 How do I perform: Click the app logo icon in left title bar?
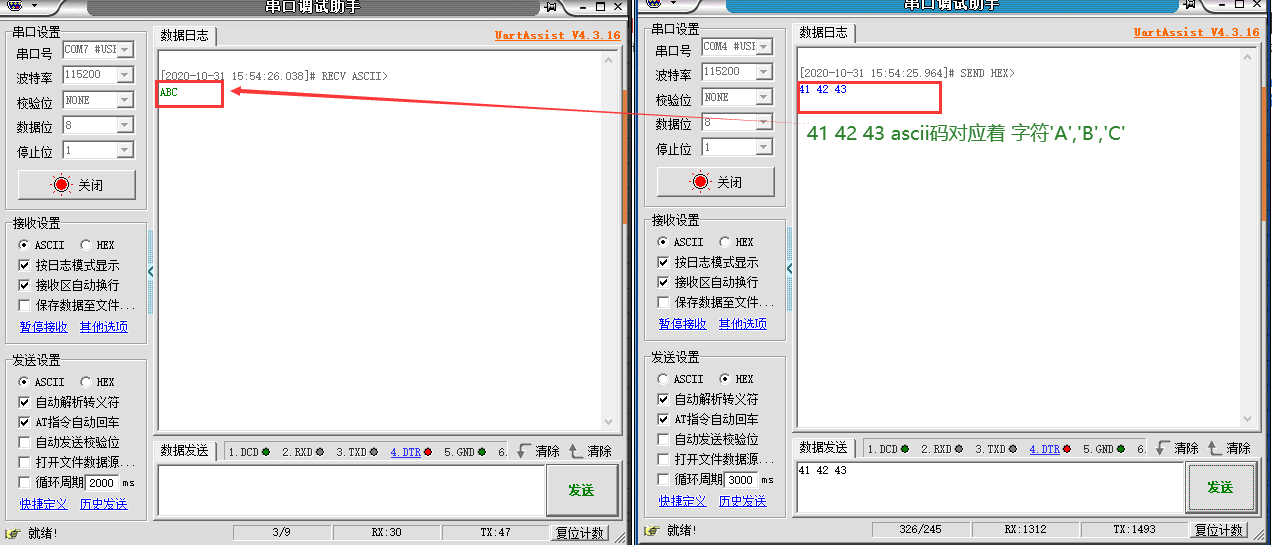pos(17,5)
